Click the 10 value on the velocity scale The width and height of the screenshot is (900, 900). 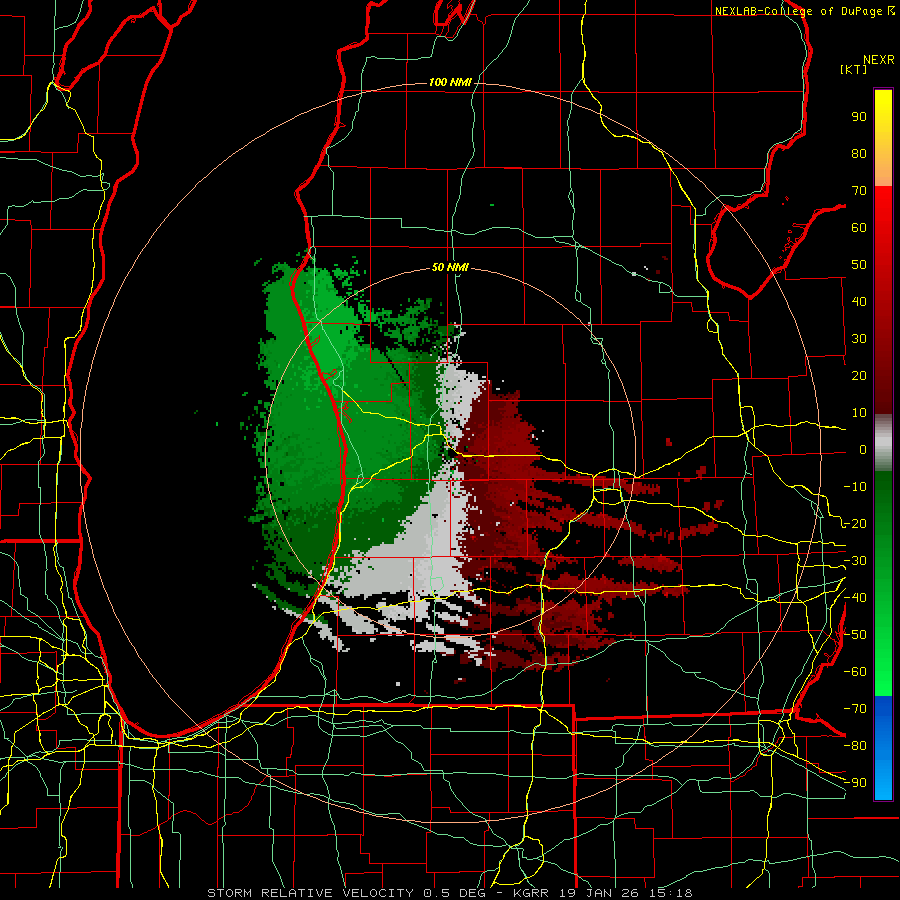click(x=859, y=413)
